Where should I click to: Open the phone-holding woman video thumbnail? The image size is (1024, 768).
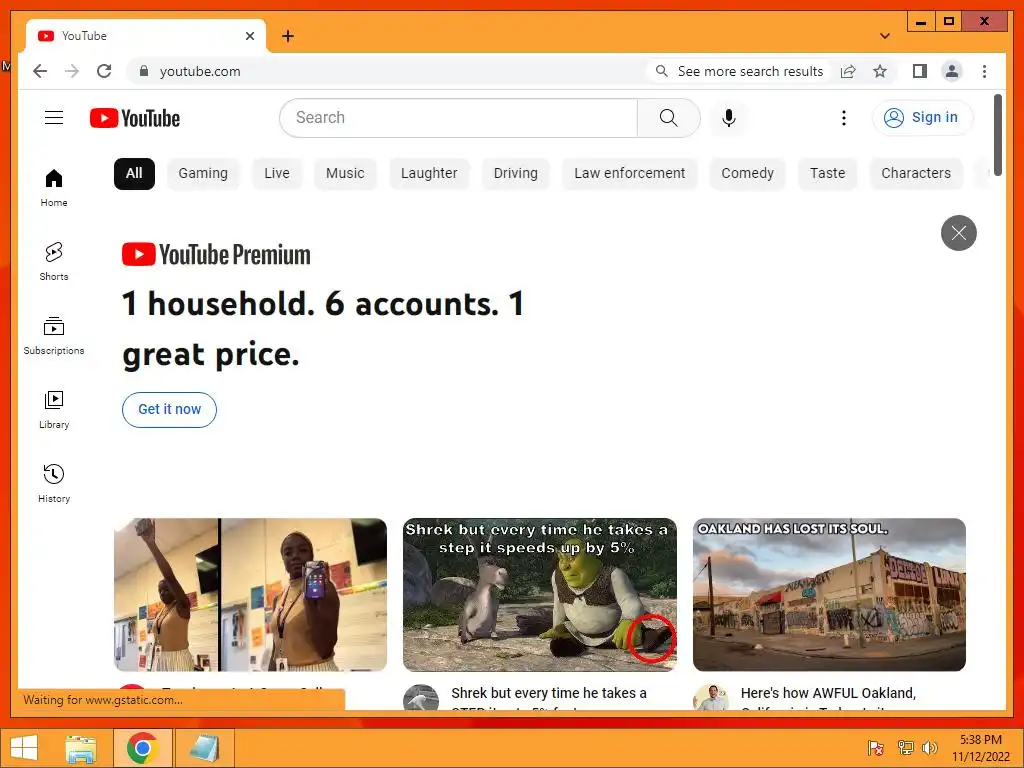coord(250,594)
